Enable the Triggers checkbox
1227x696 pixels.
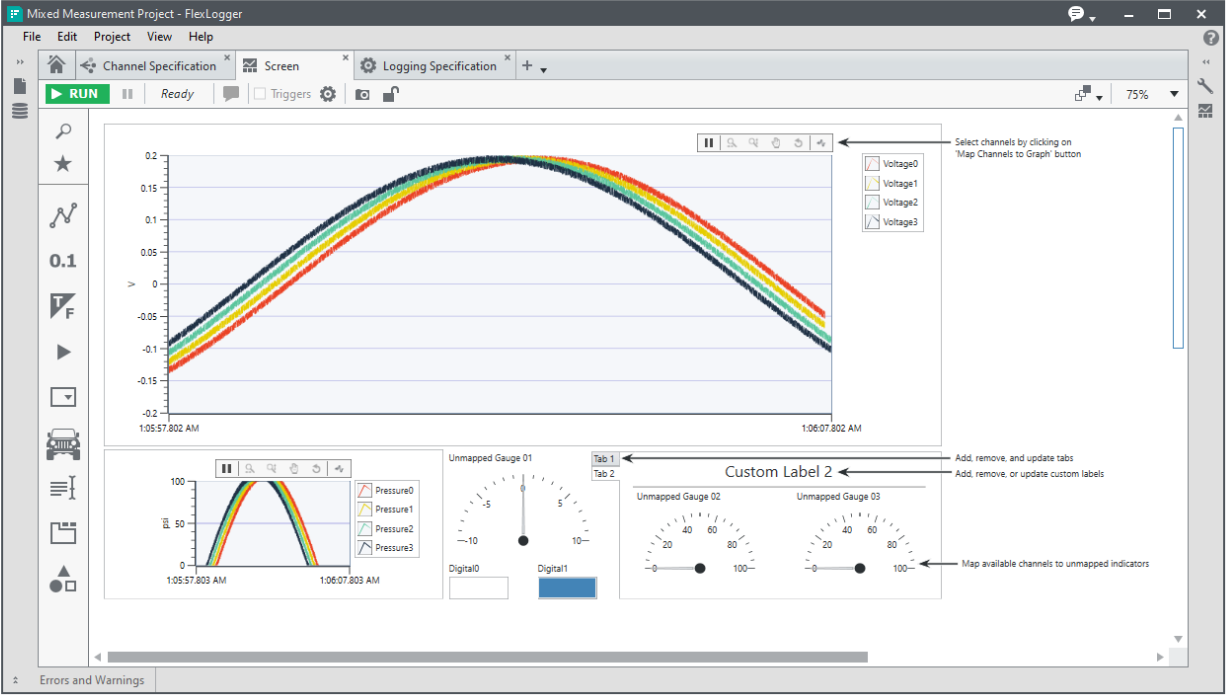260,94
